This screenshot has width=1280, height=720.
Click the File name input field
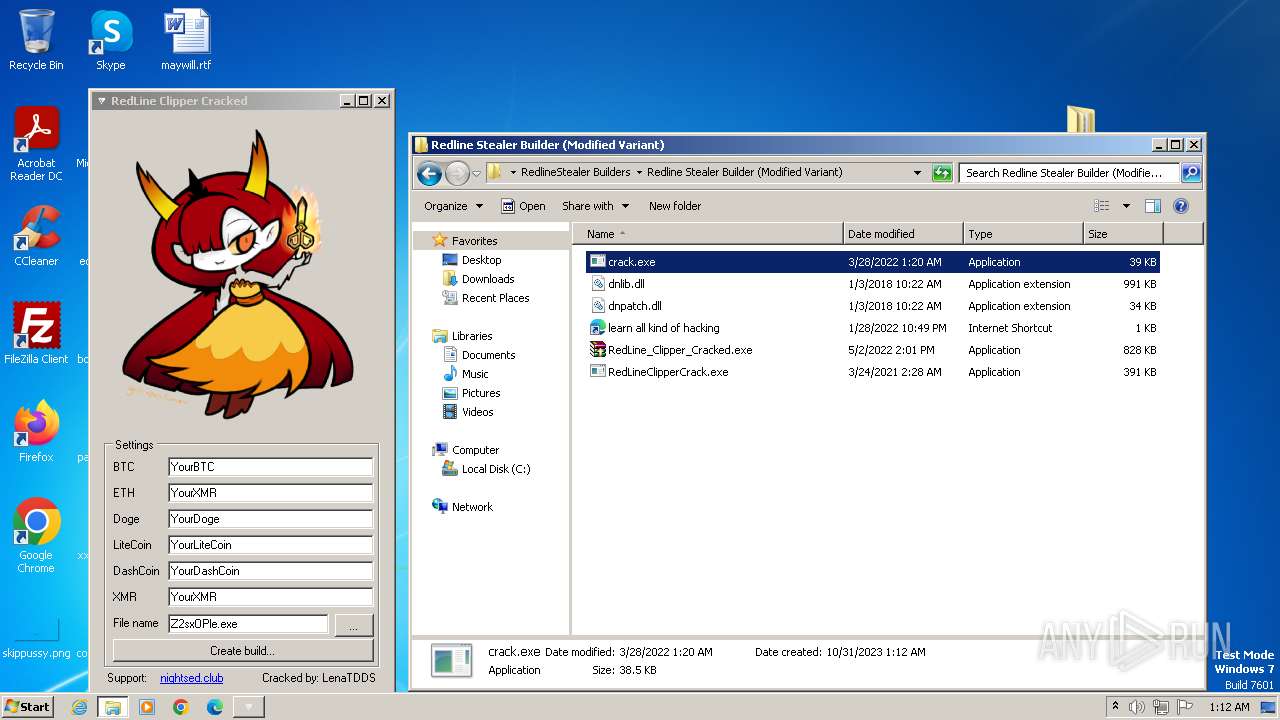pyautogui.click(x=247, y=623)
